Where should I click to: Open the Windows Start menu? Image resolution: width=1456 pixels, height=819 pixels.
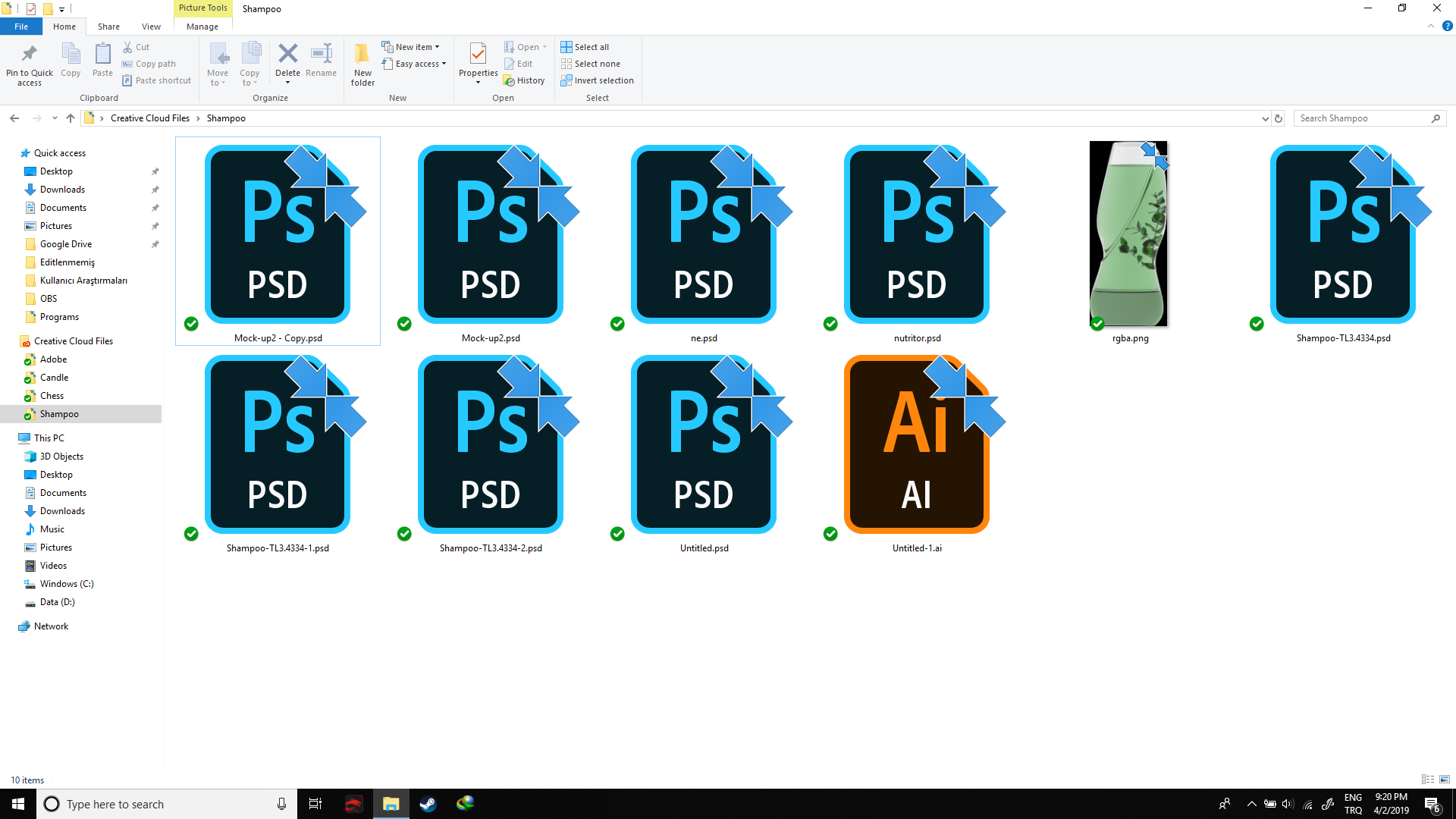coord(18,804)
